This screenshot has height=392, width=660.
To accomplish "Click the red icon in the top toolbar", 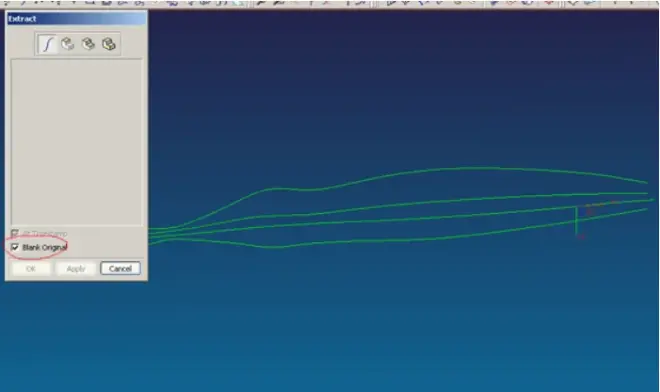I will click(x=549, y=3).
